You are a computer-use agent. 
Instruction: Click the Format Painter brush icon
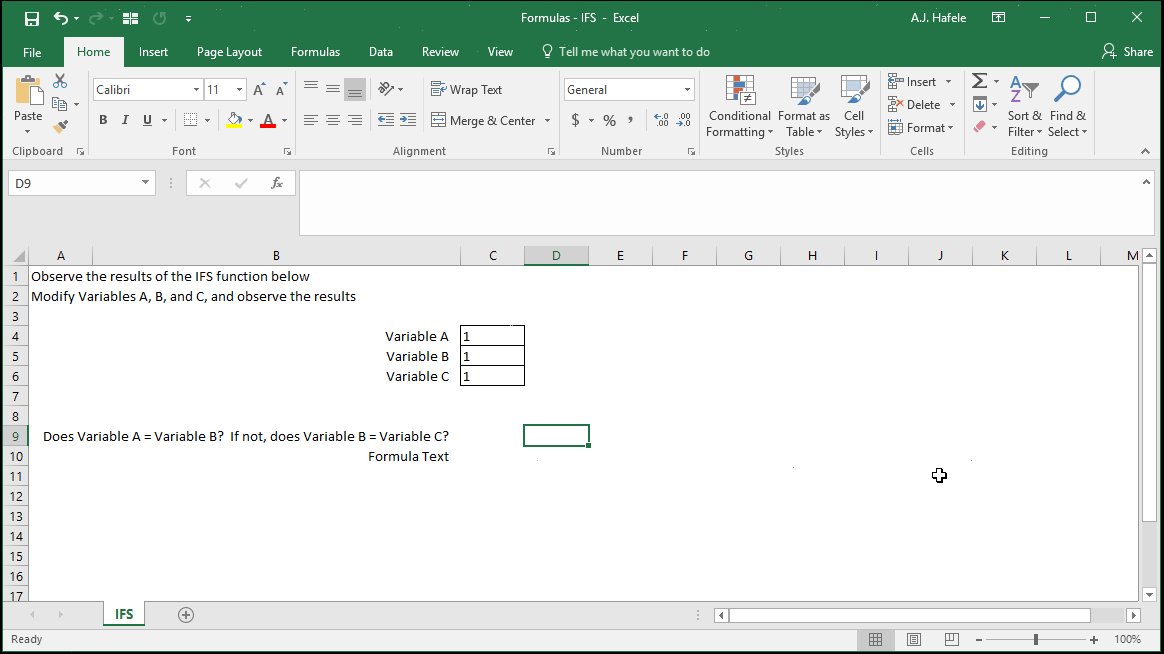(x=60, y=127)
